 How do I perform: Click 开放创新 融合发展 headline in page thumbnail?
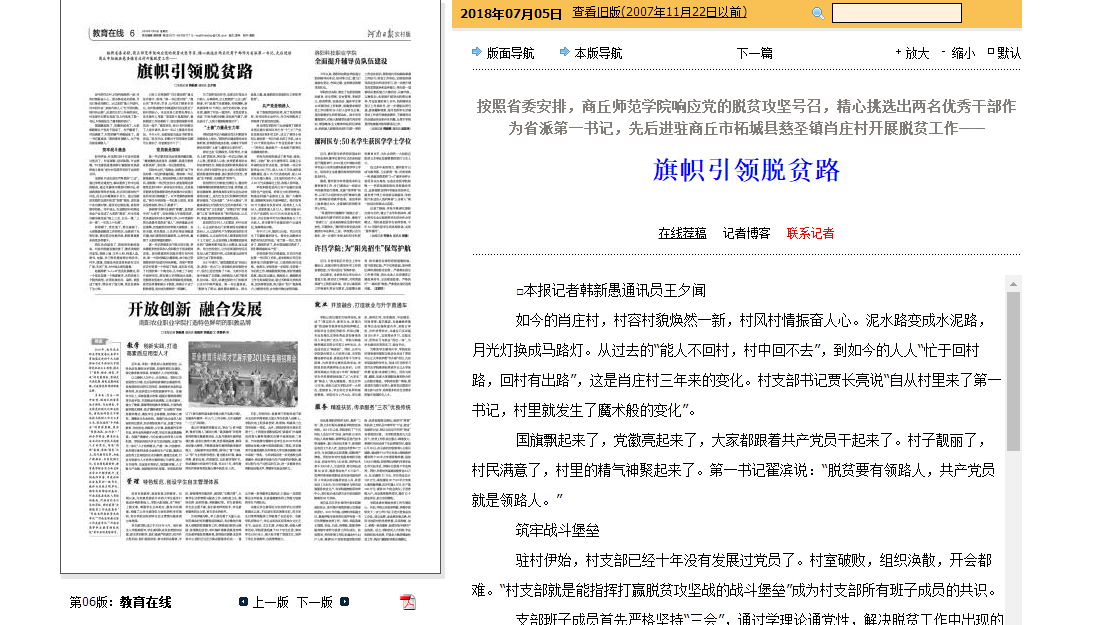pyautogui.click(x=195, y=309)
